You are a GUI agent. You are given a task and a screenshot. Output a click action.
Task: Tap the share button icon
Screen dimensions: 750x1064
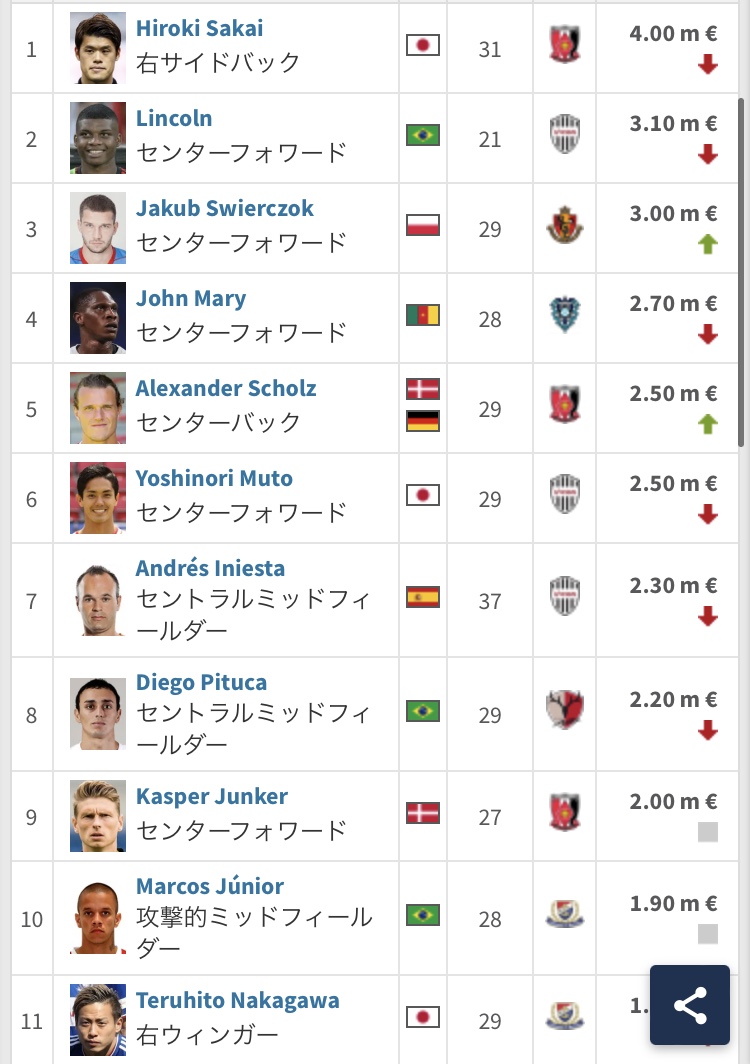[x=690, y=1005]
